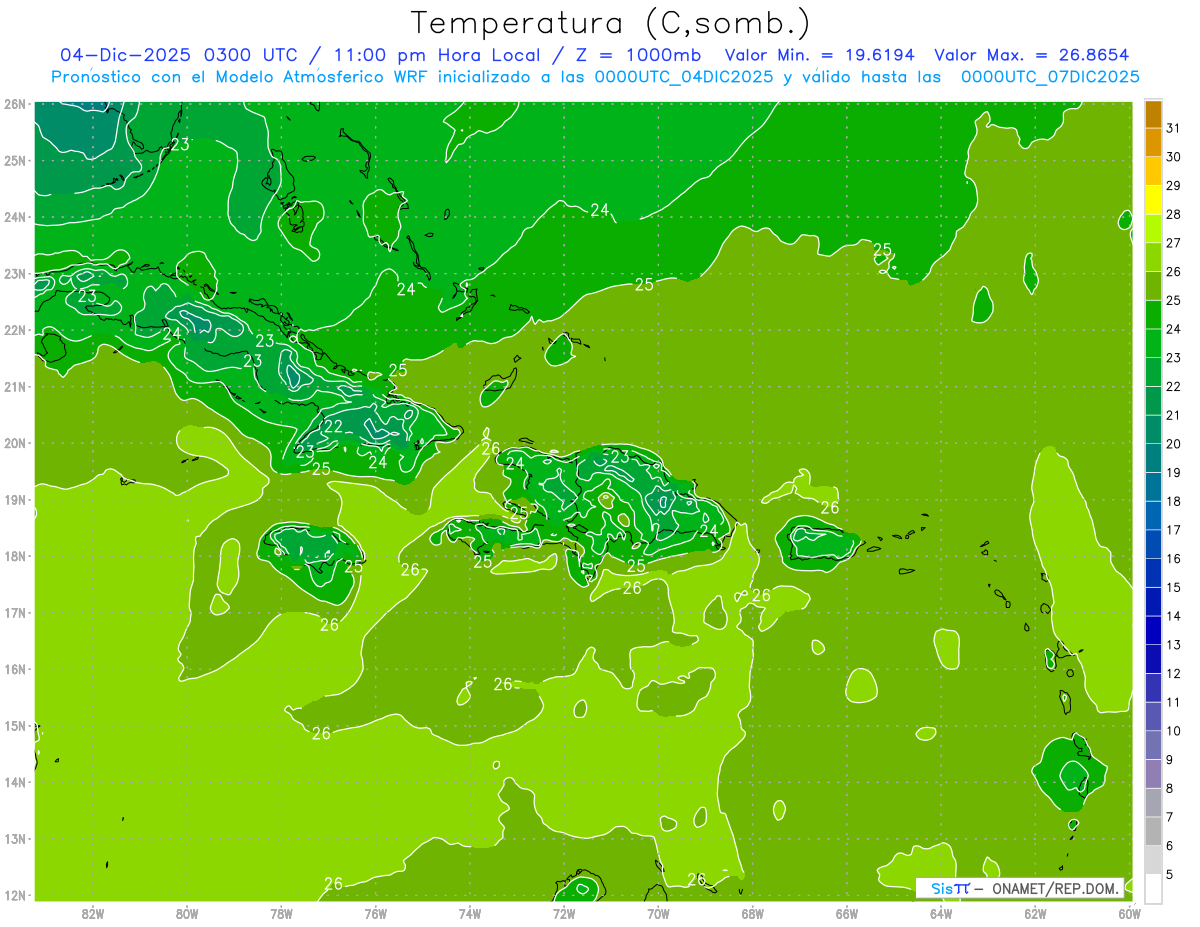Click latitude axis label '12N'

[x=15, y=895]
